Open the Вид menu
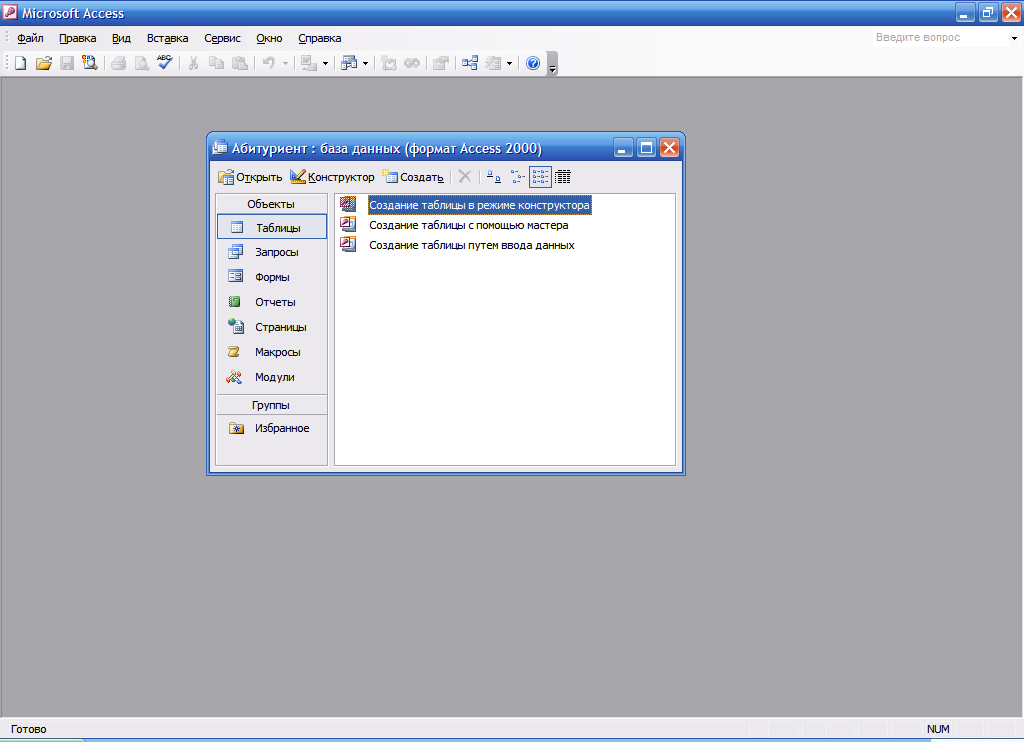Image resolution: width=1024 pixels, height=742 pixels. coord(121,38)
